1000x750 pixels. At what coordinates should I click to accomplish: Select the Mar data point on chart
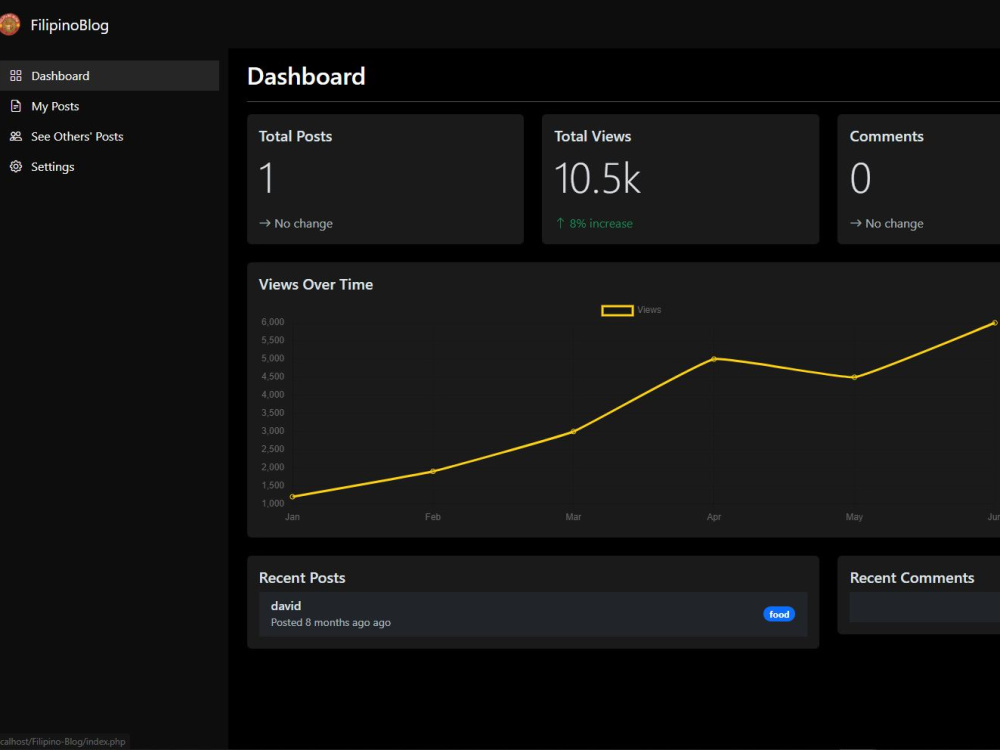(573, 432)
